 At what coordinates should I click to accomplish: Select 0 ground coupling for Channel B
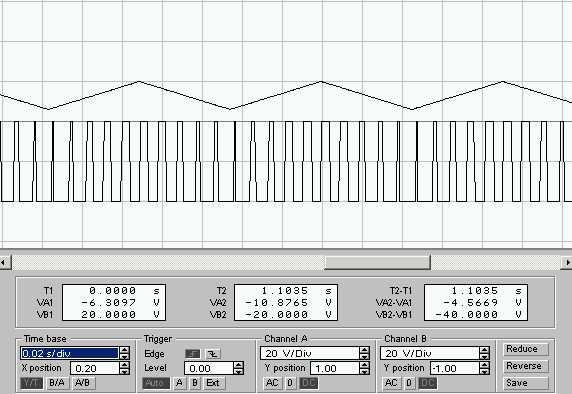click(x=409, y=383)
